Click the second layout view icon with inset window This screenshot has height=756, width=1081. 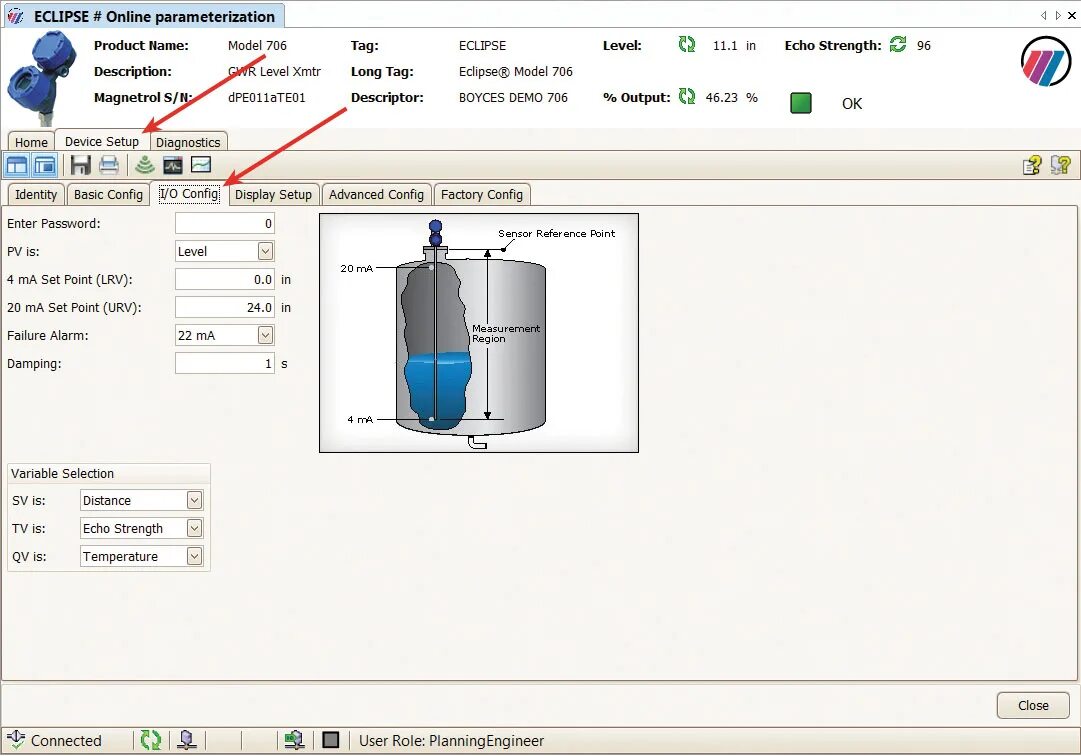click(x=45, y=165)
